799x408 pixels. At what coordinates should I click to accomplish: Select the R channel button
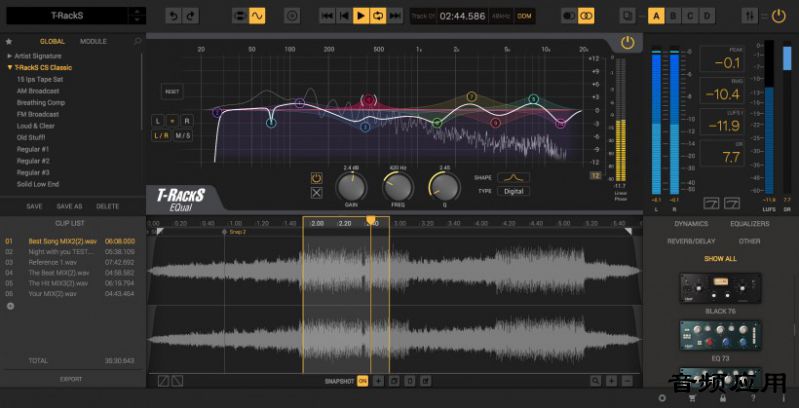tap(187, 121)
